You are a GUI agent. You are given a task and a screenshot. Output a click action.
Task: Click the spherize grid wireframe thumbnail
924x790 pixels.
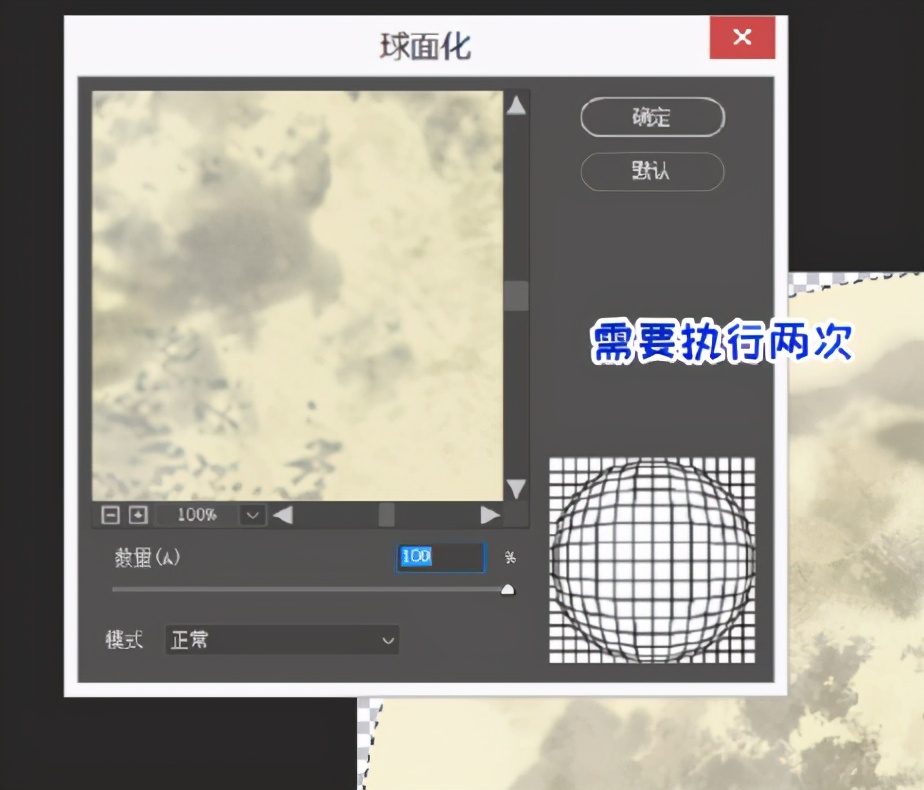click(x=652, y=559)
